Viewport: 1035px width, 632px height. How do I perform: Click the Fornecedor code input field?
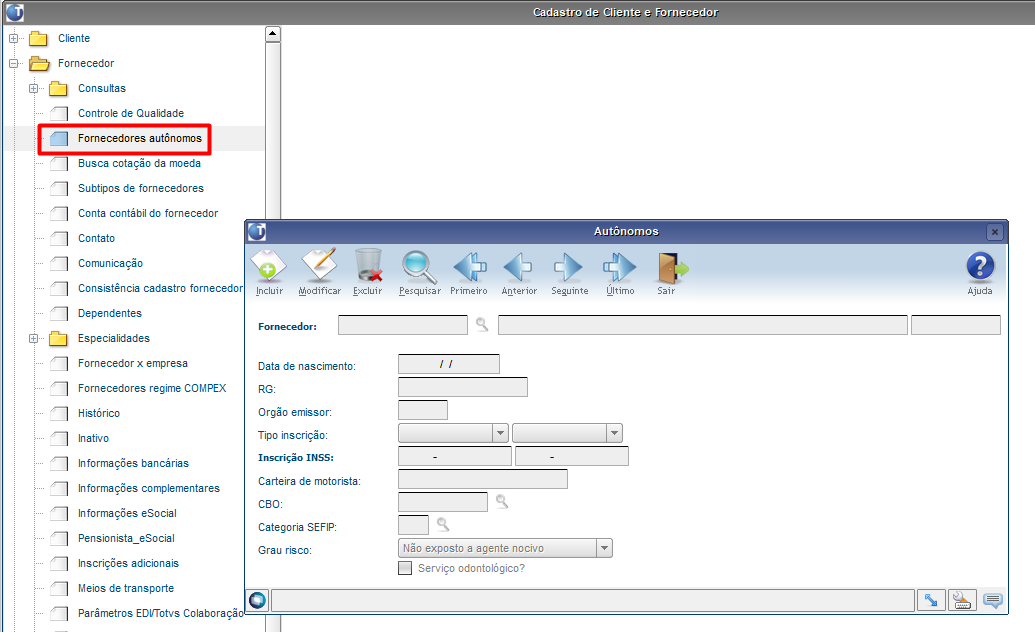pos(403,325)
